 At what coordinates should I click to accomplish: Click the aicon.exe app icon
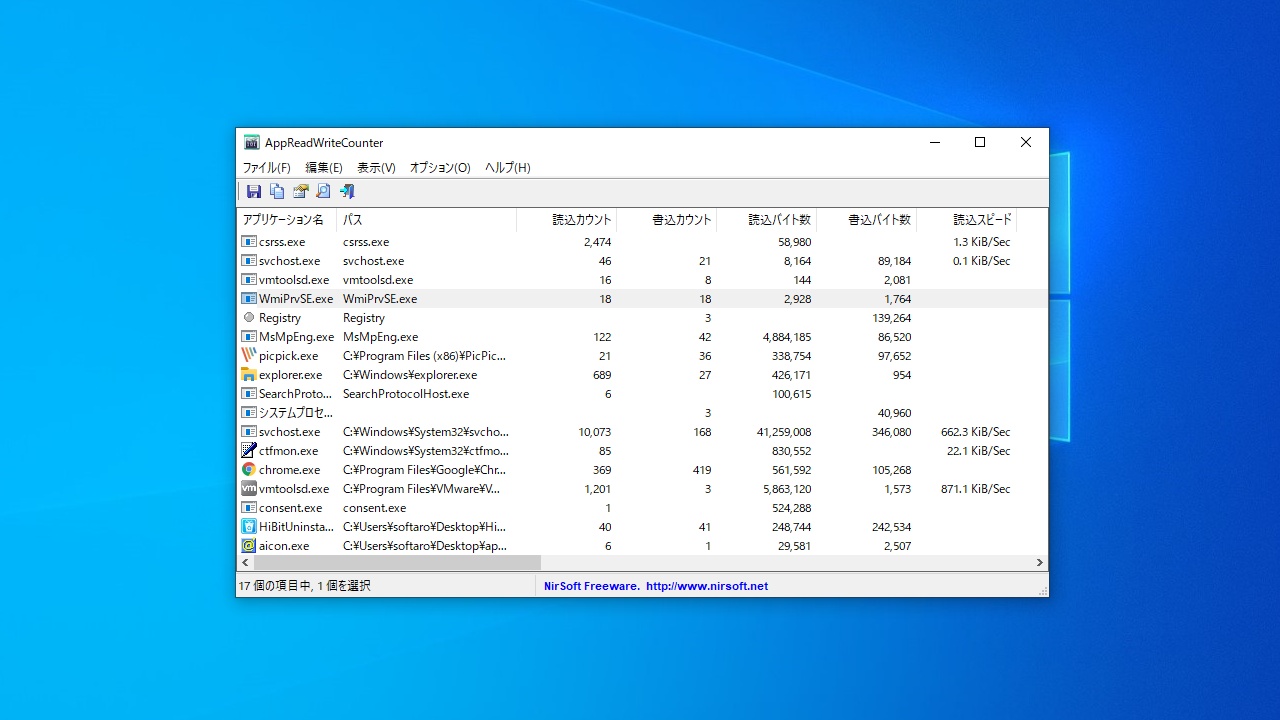pos(249,546)
